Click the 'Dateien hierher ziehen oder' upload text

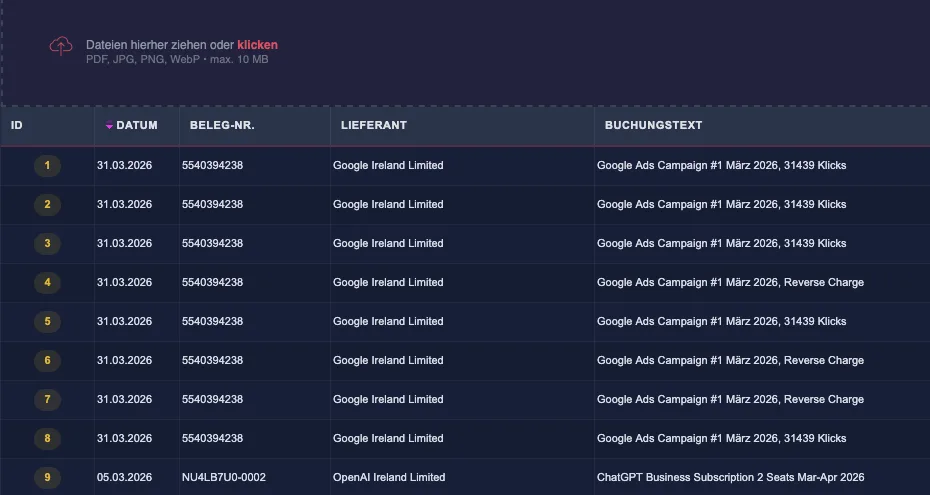tap(160, 45)
